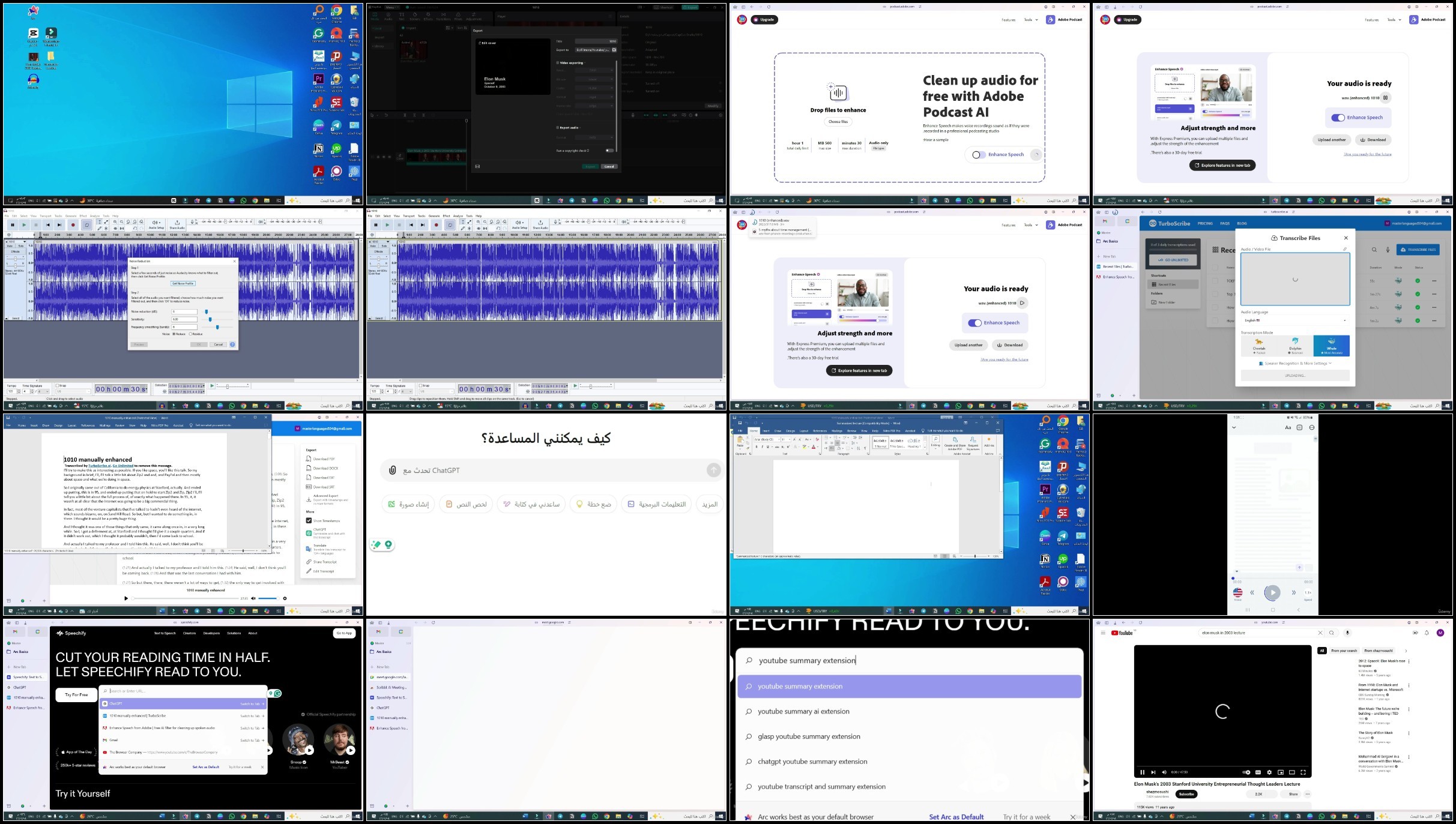The image size is (1456, 824).
Task: Select the Reduce radio button in Noise Reduction
Action: [174, 334]
